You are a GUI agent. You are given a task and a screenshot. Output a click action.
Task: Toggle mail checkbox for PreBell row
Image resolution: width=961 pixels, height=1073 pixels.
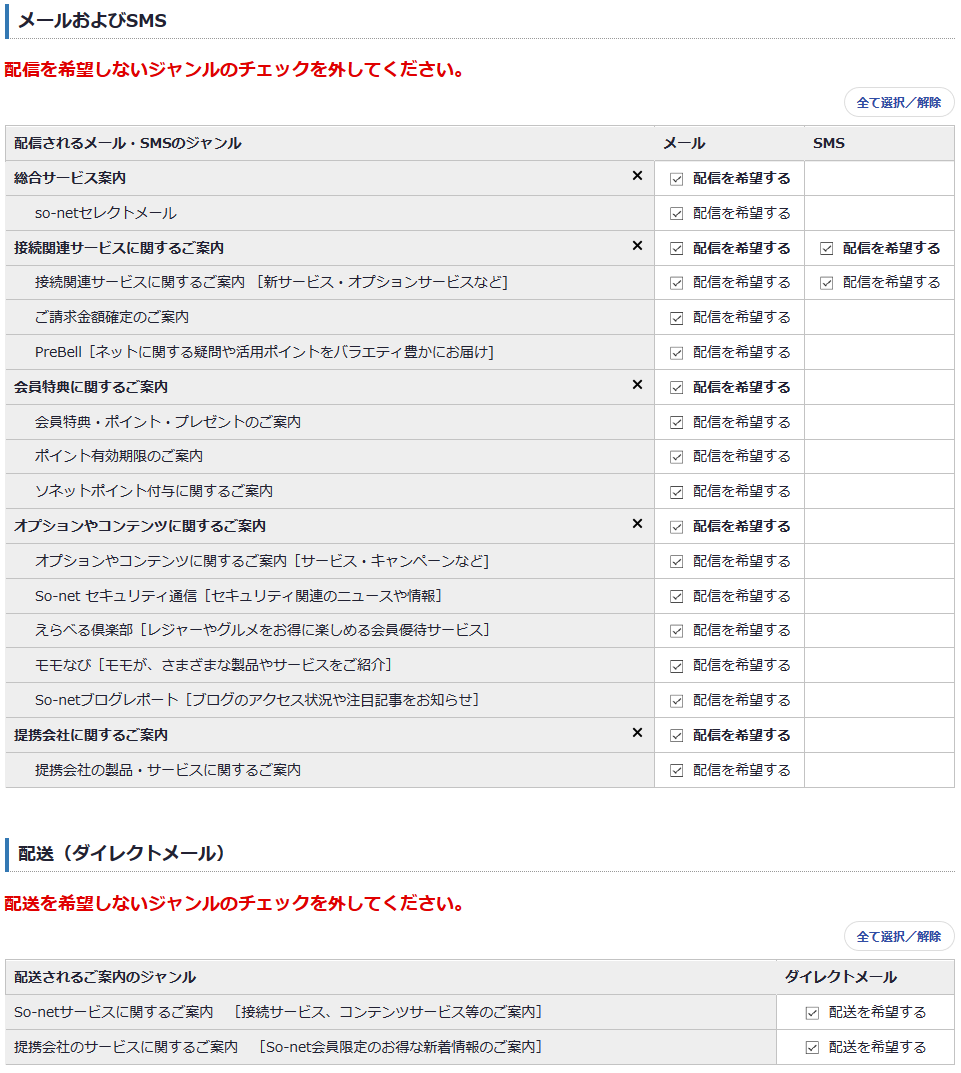tap(677, 353)
